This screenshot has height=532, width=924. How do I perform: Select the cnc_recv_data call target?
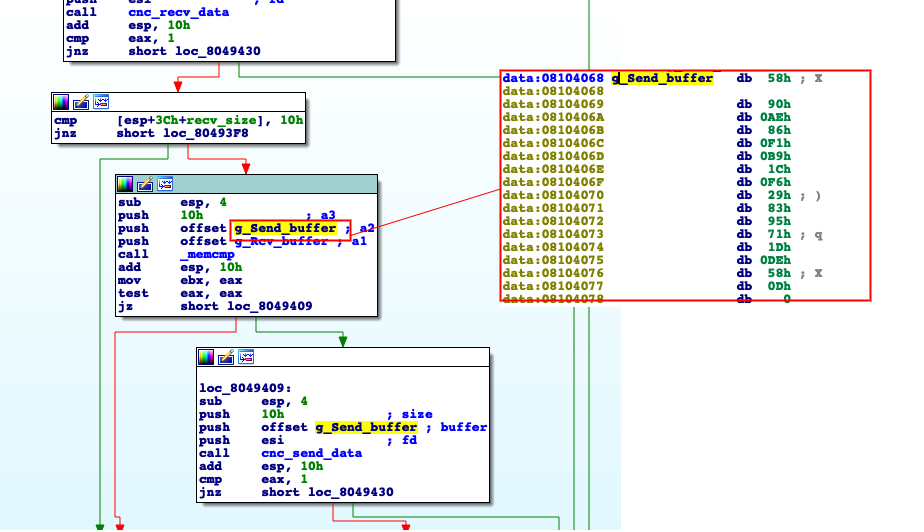coord(179,12)
